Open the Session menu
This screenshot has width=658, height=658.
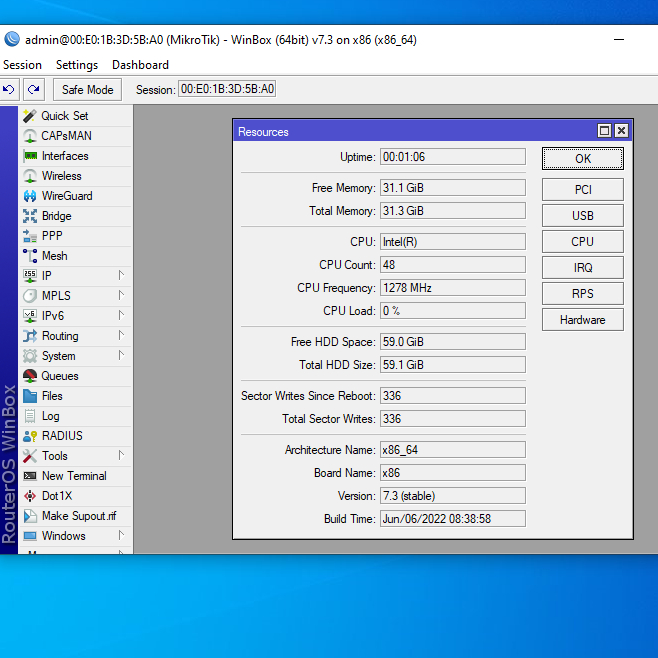click(x=22, y=65)
